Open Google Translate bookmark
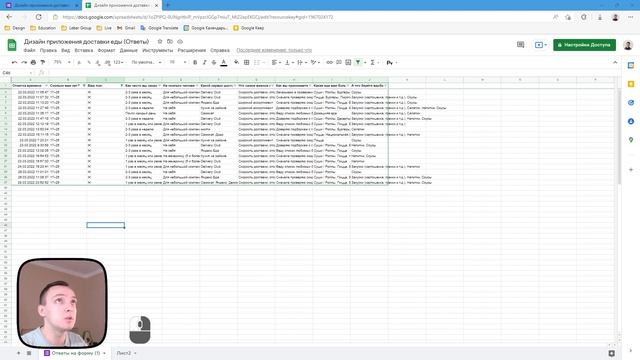The height and width of the screenshot is (360, 640). pos(159,28)
